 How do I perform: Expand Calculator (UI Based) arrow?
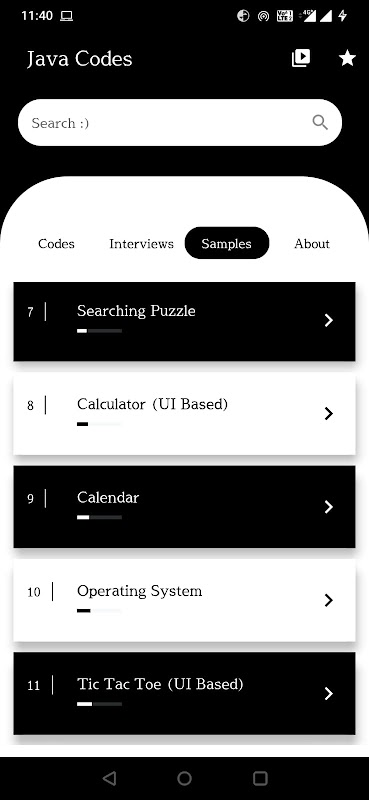click(x=329, y=414)
